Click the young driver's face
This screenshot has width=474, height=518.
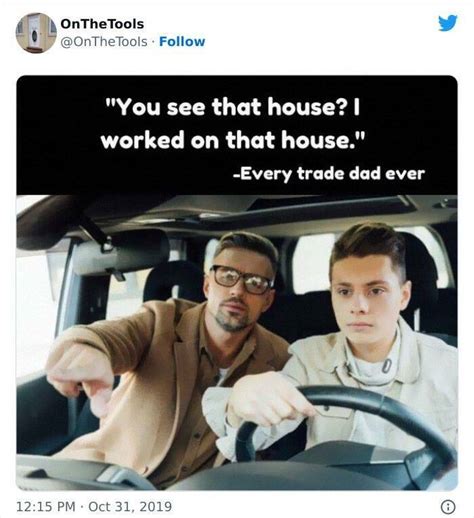coord(367,298)
